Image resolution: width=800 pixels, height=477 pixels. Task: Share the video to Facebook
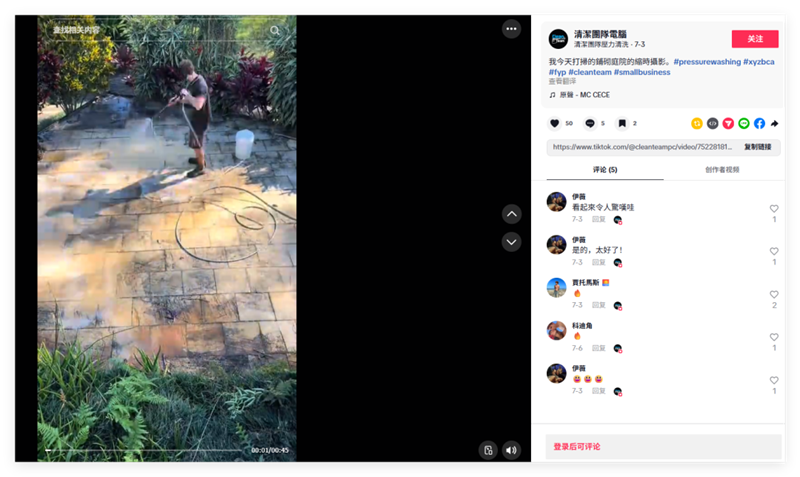pyautogui.click(x=759, y=123)
